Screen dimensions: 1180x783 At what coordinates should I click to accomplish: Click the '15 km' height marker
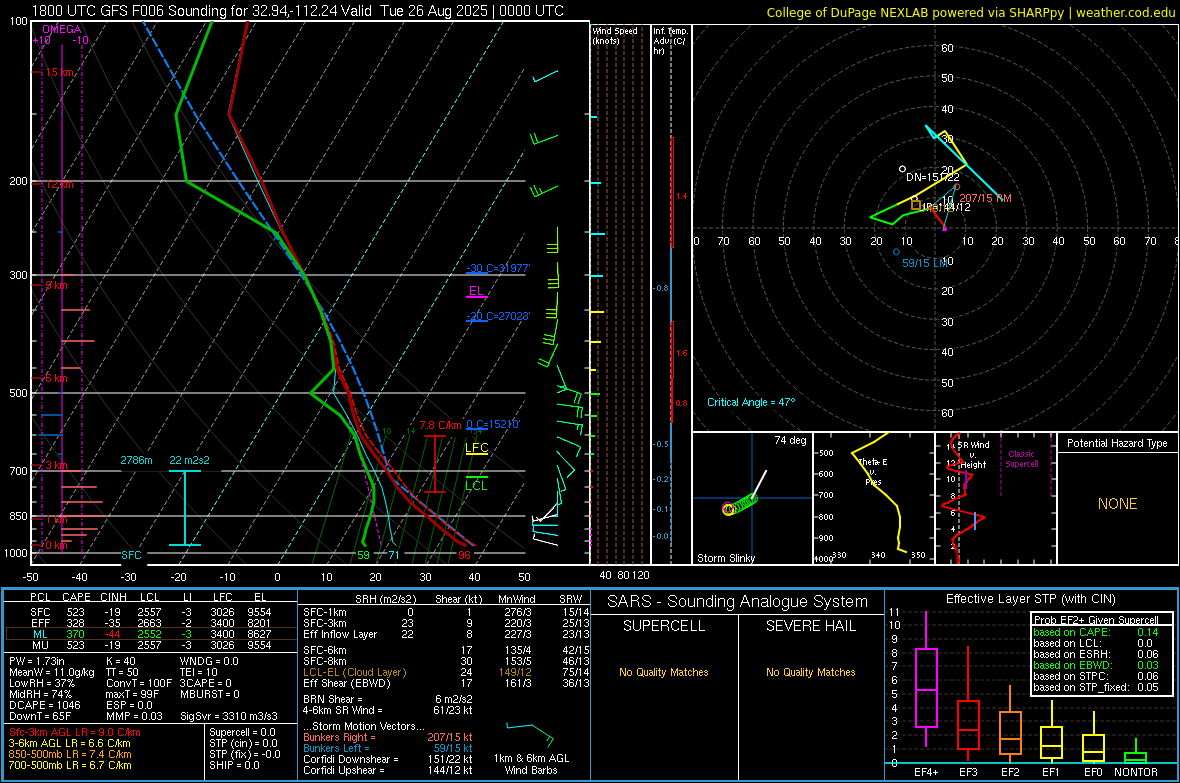click(59, 72)
